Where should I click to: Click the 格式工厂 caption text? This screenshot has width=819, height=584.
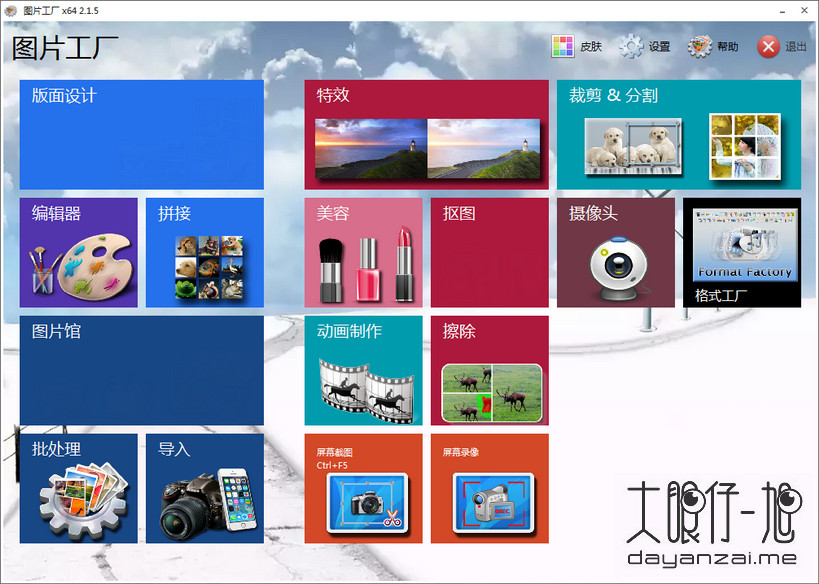tap(721, 296)
